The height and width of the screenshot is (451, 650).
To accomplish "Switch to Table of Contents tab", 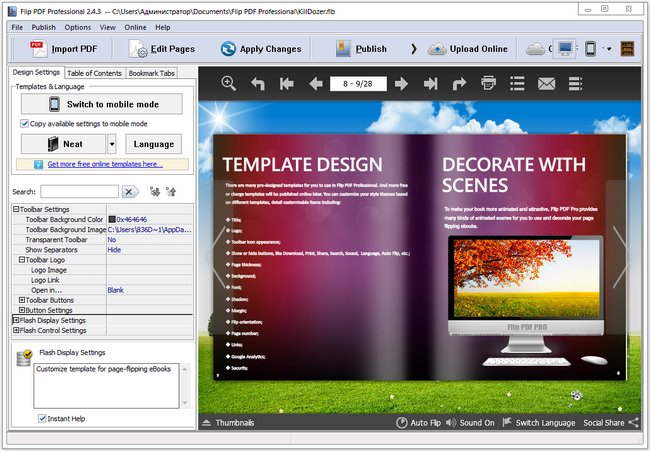I will [95, 73].
